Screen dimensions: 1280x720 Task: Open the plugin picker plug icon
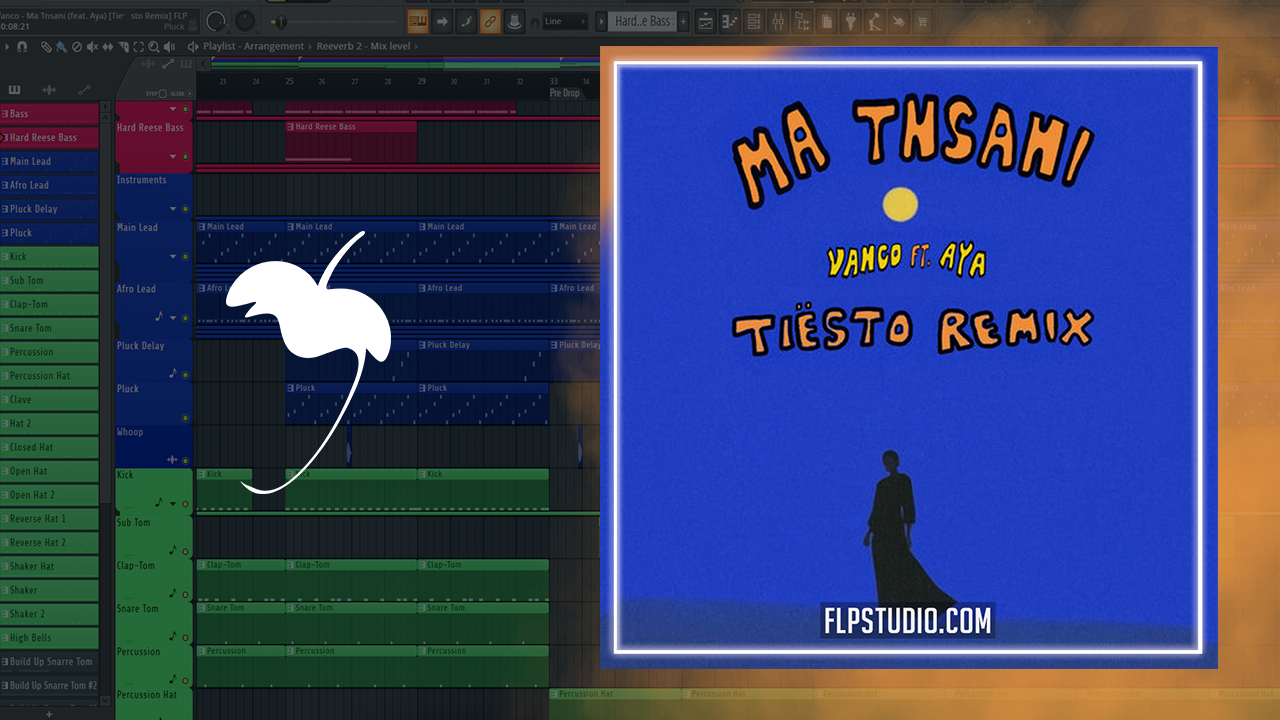851,21
